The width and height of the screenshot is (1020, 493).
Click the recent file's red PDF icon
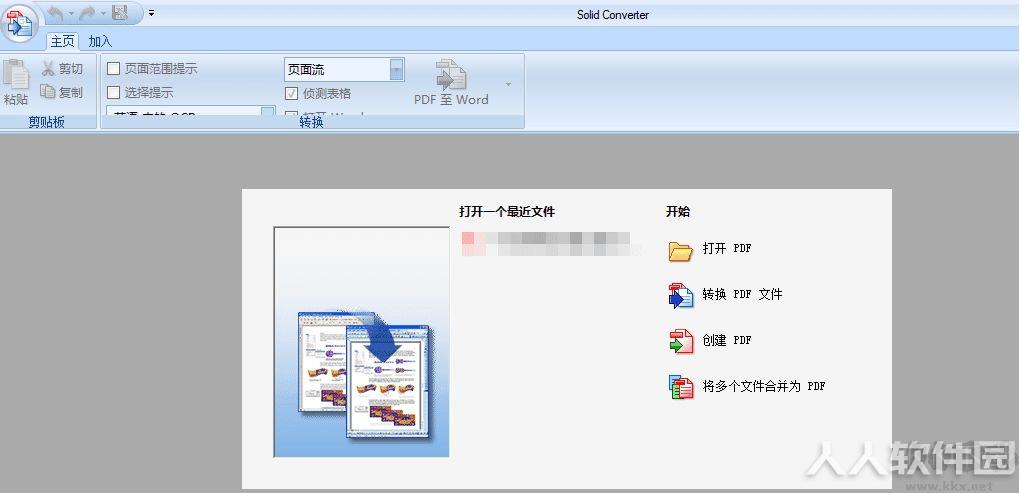472,243
